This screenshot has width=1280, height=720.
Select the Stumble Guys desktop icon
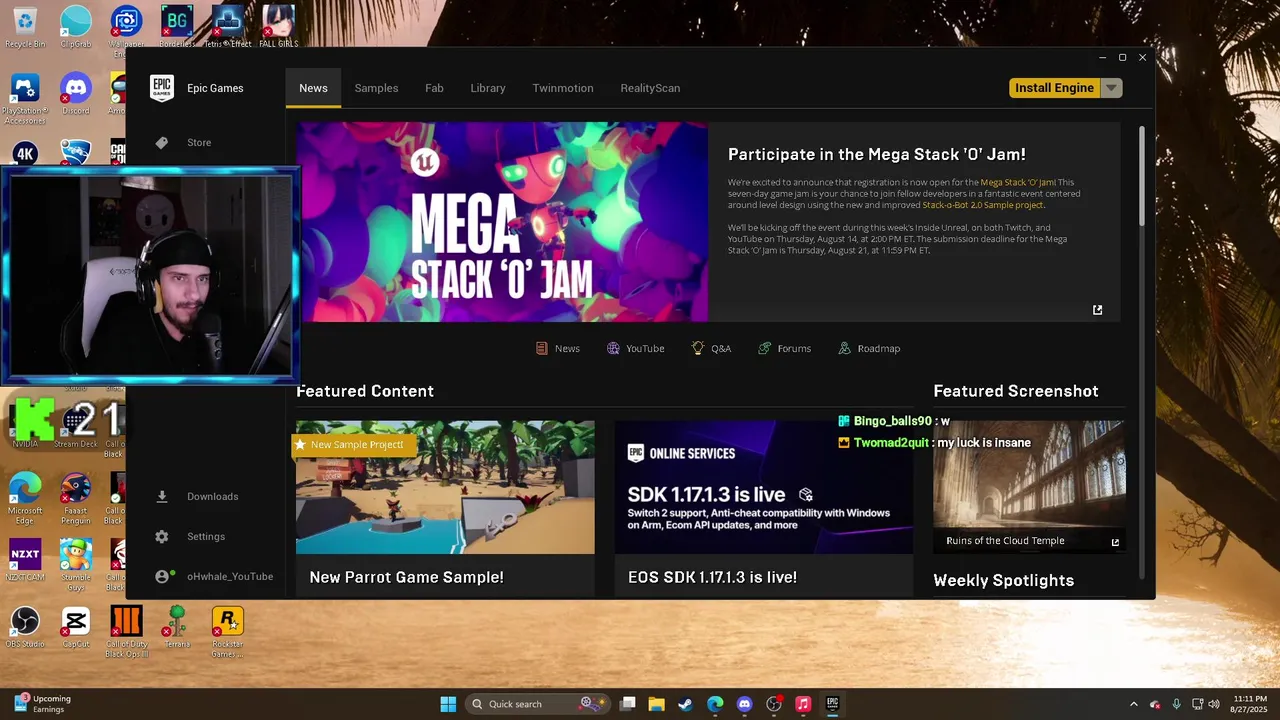click(x=76, y=564)
